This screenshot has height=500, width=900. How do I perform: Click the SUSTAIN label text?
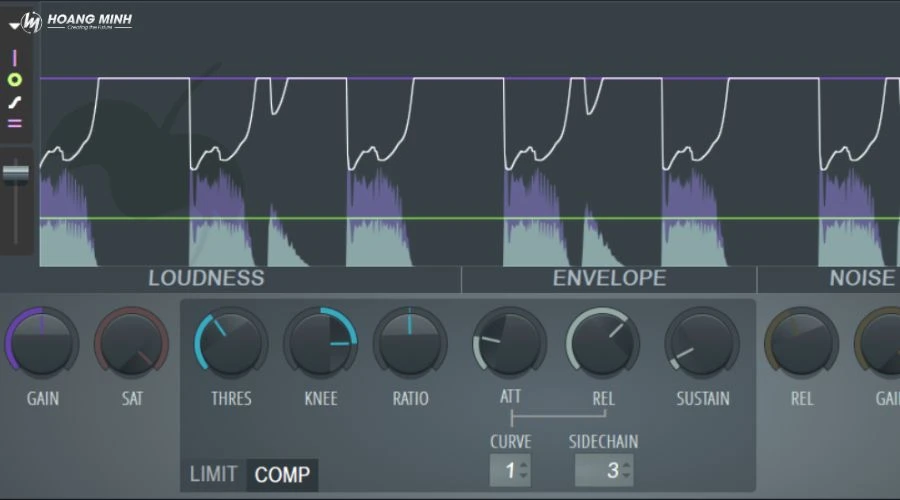tap(703, 398)
